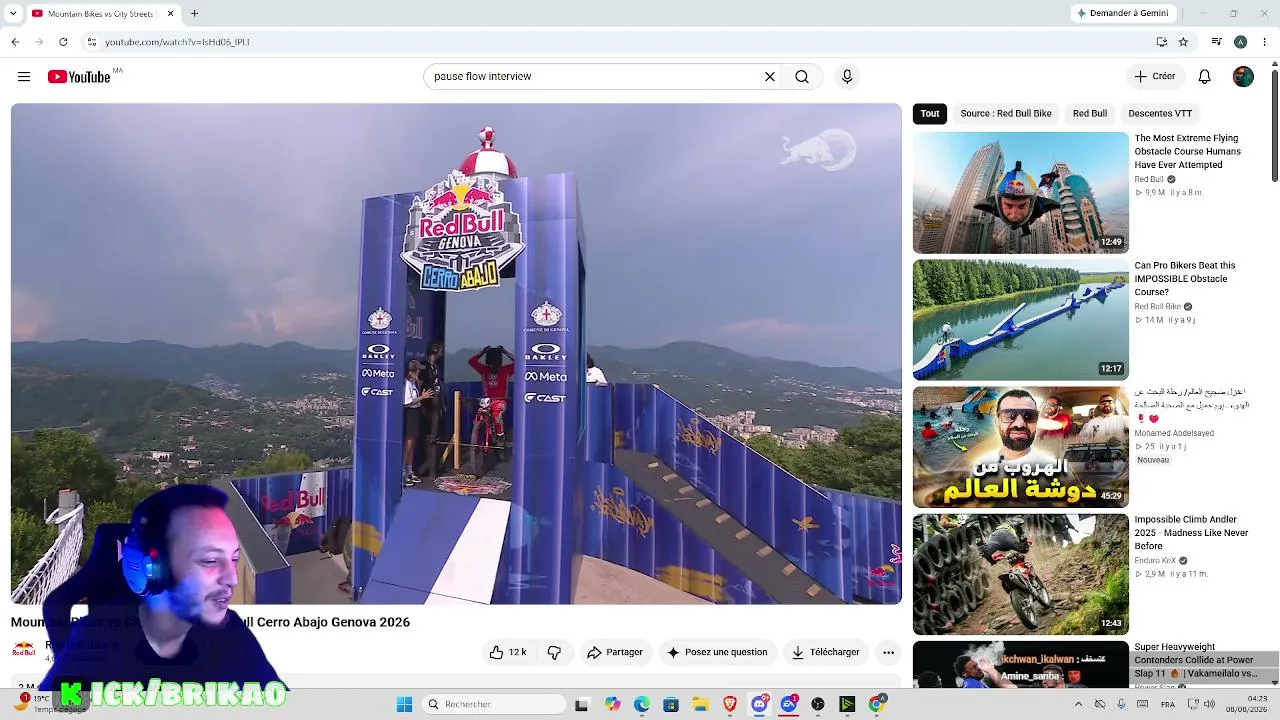Open the more actions ellipsis under video

tap(888, 652)
